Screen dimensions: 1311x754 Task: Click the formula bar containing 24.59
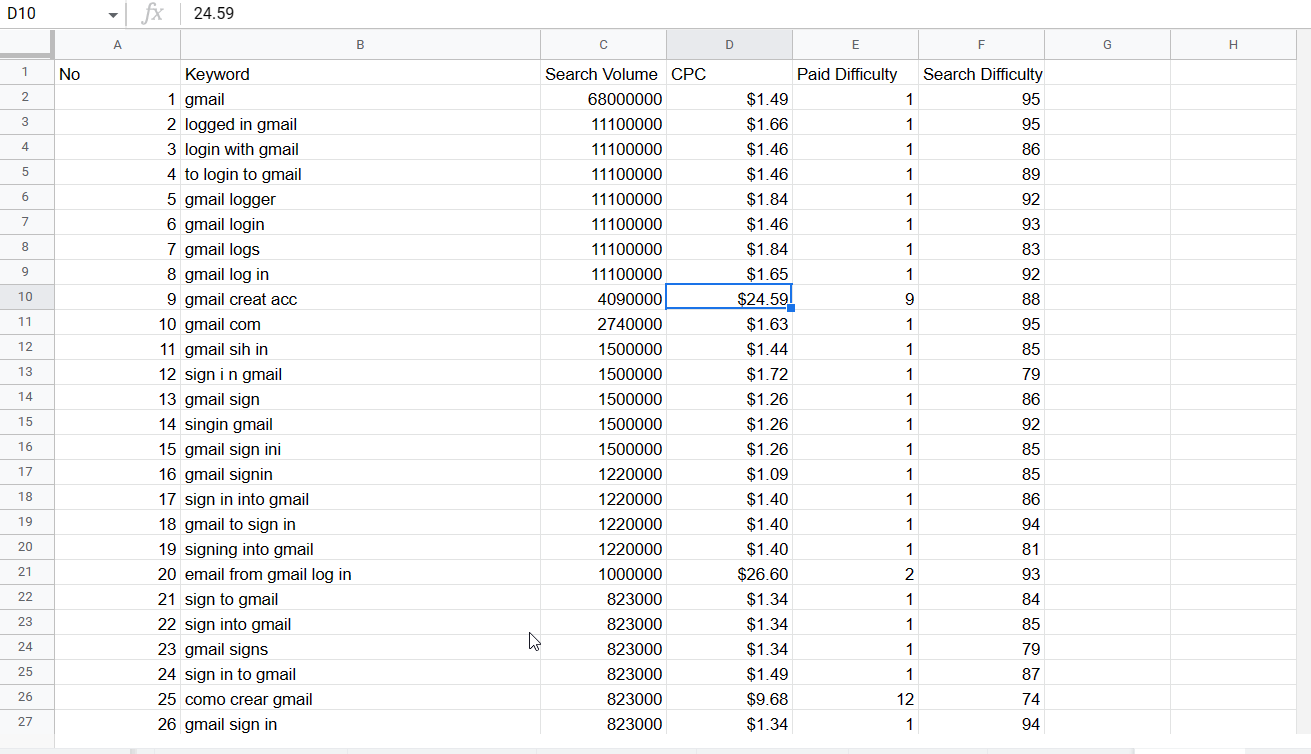tap(745, 14)
